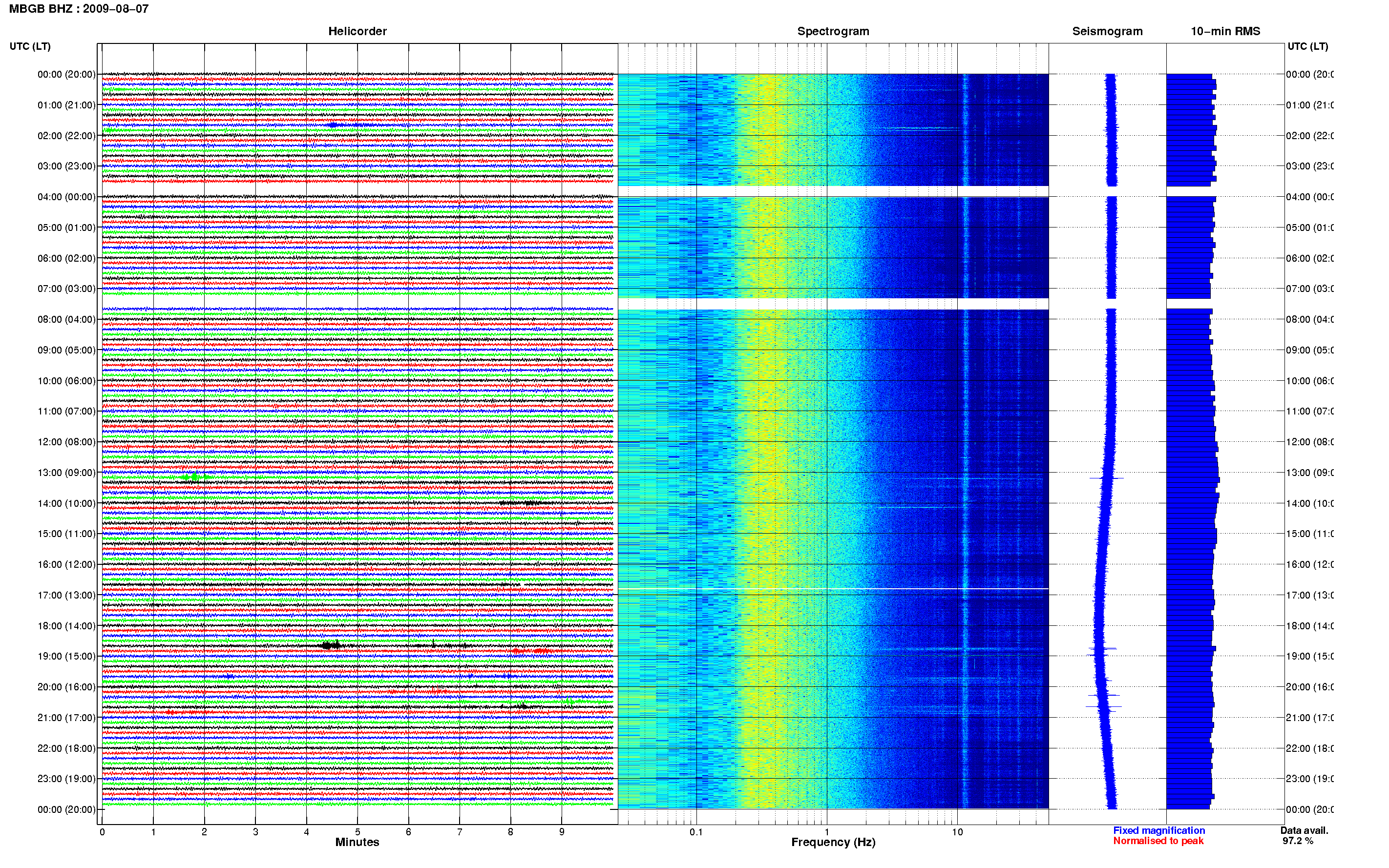The width and height of the screenshot is (1389, 868).
Task: Click the left time label 19:00 (15:00)
Action: [x=66, y=656]
